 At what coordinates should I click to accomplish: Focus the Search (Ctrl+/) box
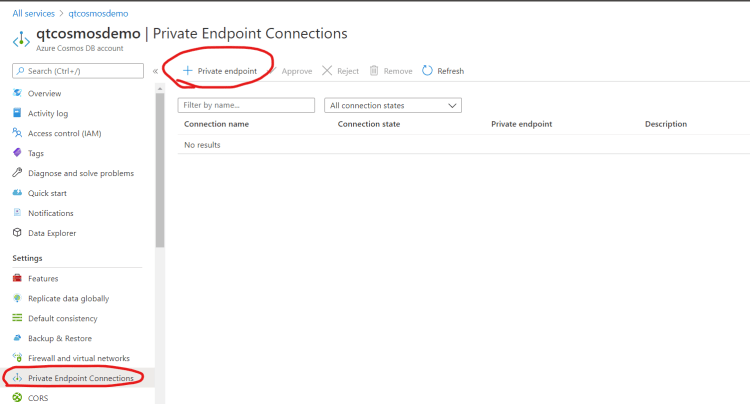point(78,71)
